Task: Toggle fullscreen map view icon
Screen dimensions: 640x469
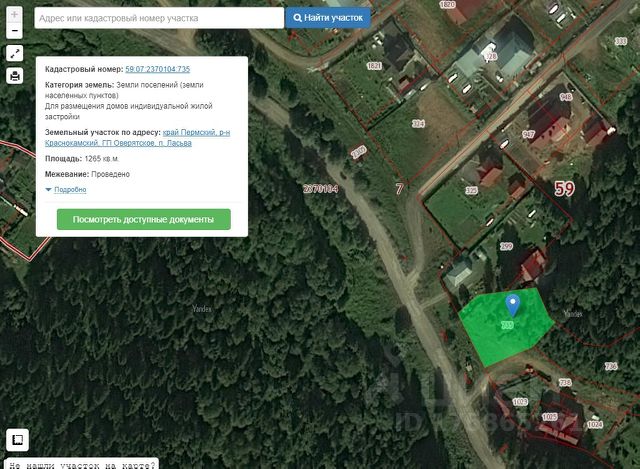Action: pos(15,53)
